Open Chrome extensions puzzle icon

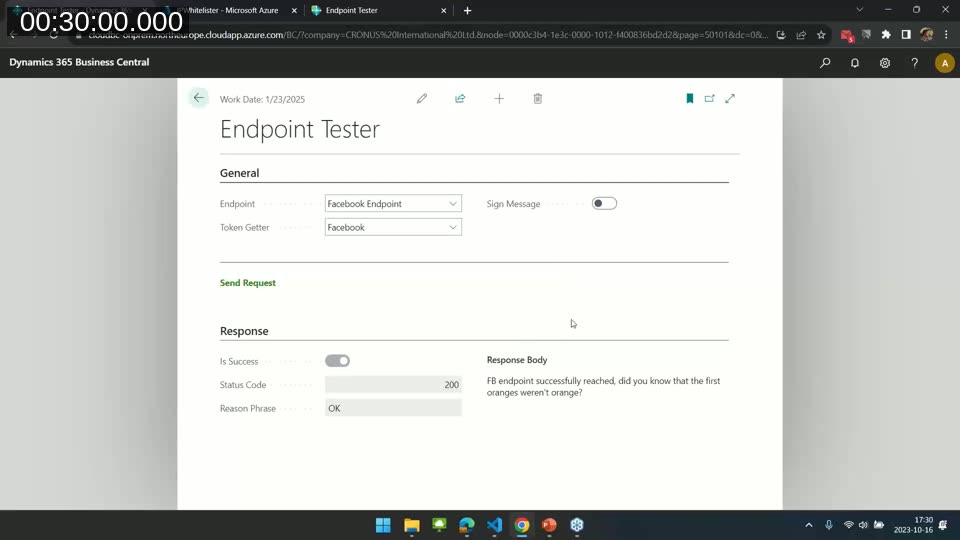click(886, 35)
